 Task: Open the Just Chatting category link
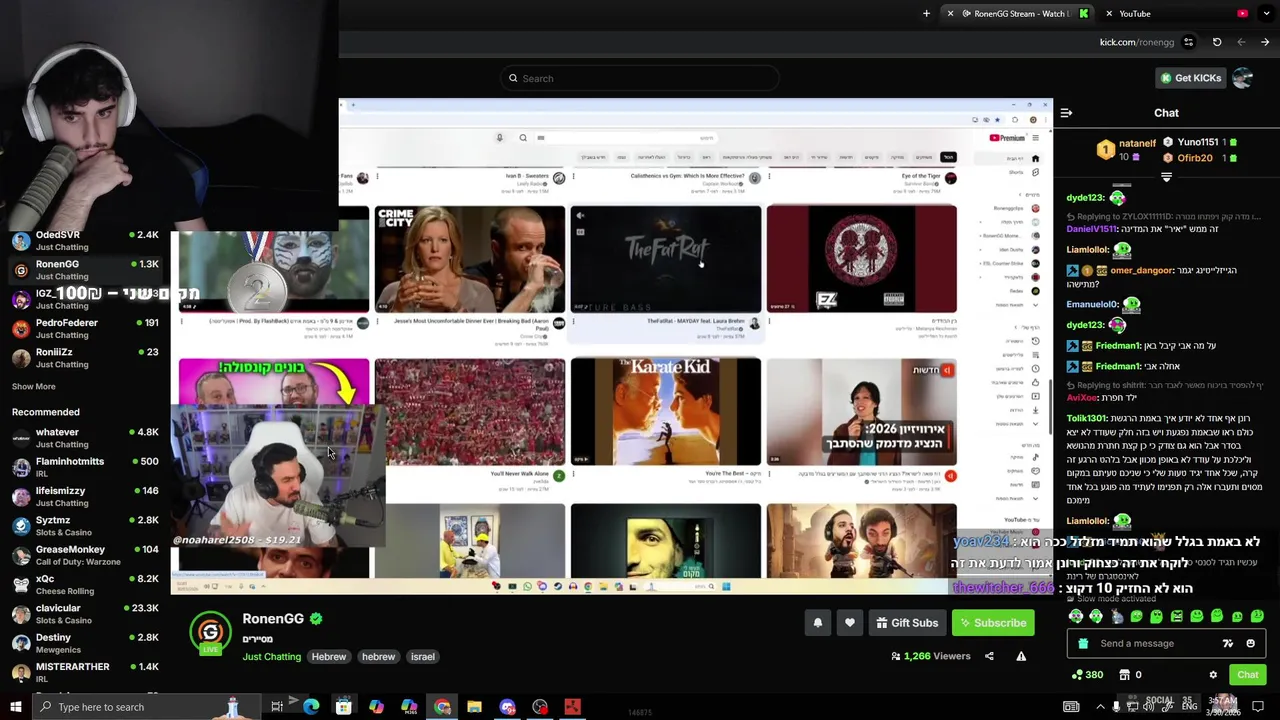(271, 657)
